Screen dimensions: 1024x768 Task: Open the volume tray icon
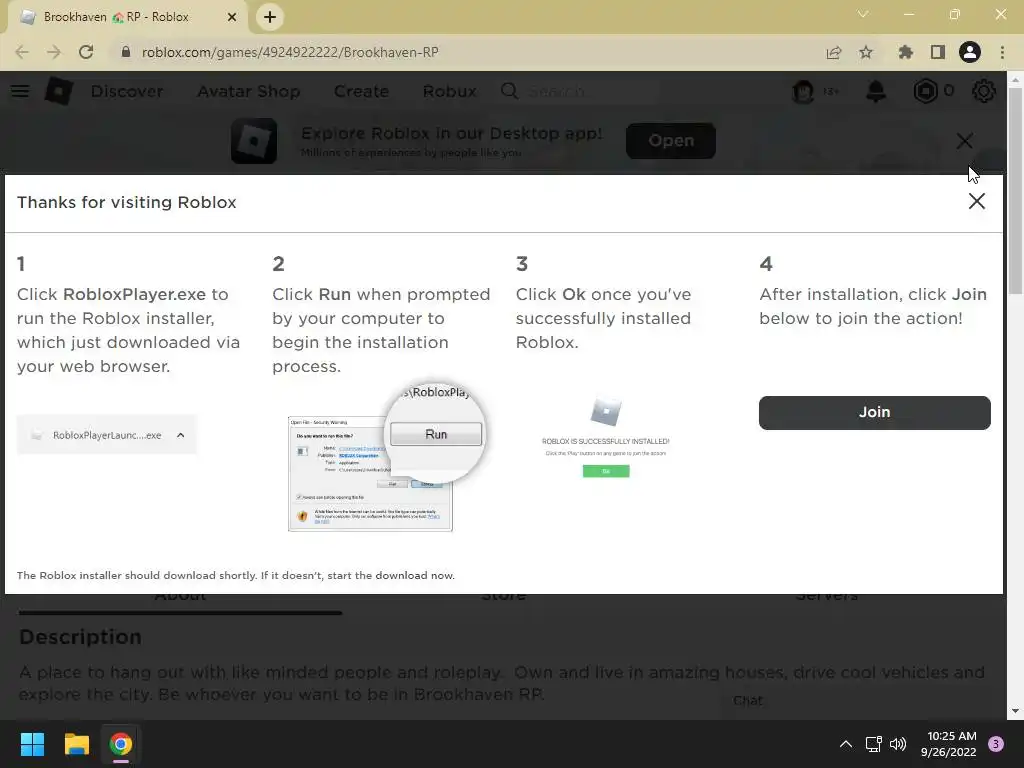[x=899, y=744]
